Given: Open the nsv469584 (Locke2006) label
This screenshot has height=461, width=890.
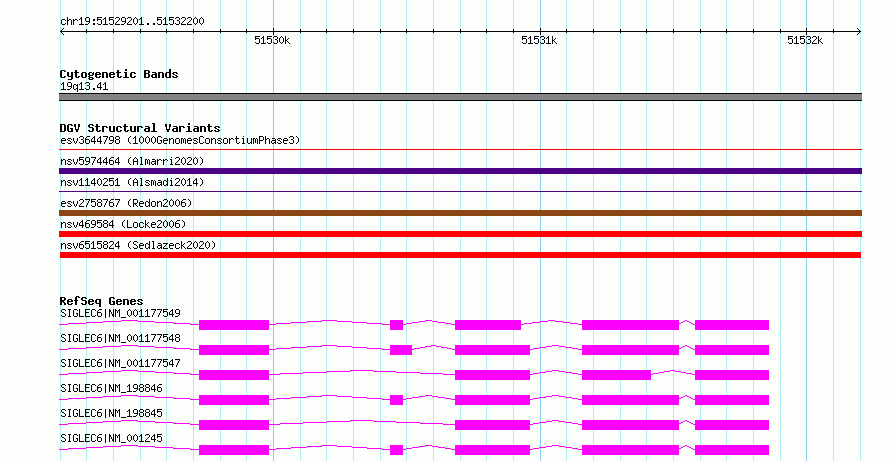Looking at the screenshot, I should 123,224.
